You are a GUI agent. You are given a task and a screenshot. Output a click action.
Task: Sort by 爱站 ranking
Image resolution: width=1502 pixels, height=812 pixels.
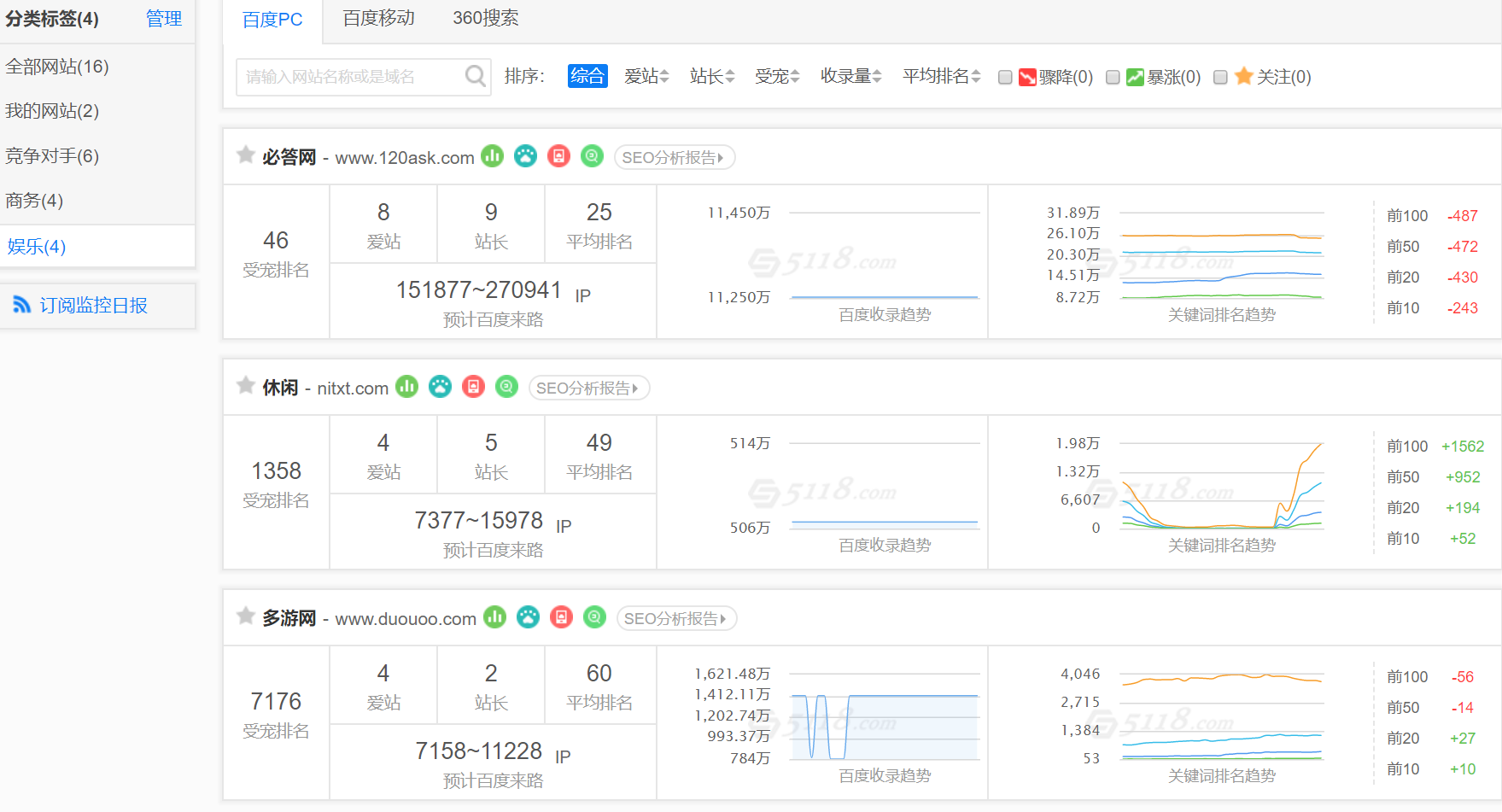(x=646, y=77)
